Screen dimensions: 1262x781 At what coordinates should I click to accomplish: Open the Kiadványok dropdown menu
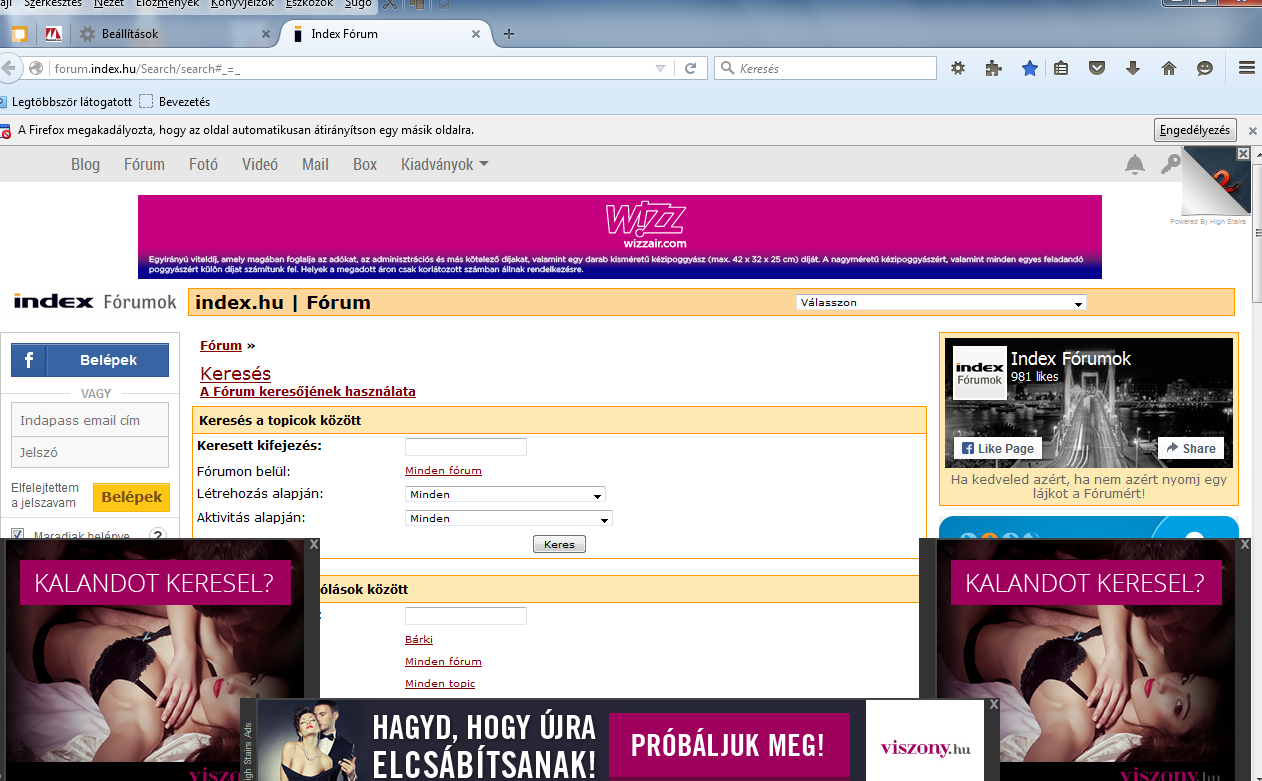pos(445,165)
